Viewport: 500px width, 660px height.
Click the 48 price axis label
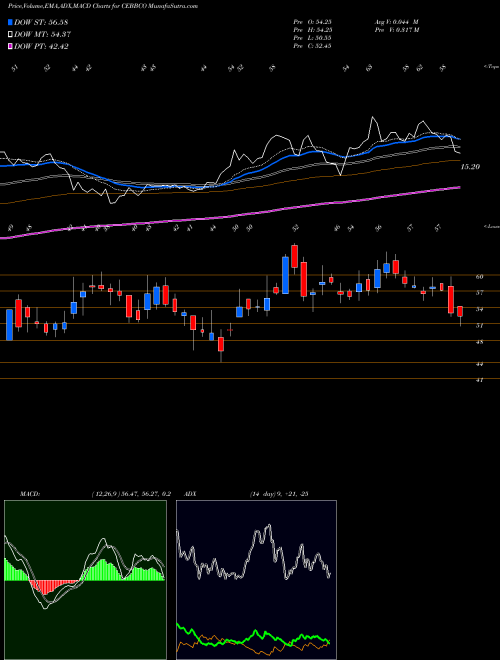[479, 342]
